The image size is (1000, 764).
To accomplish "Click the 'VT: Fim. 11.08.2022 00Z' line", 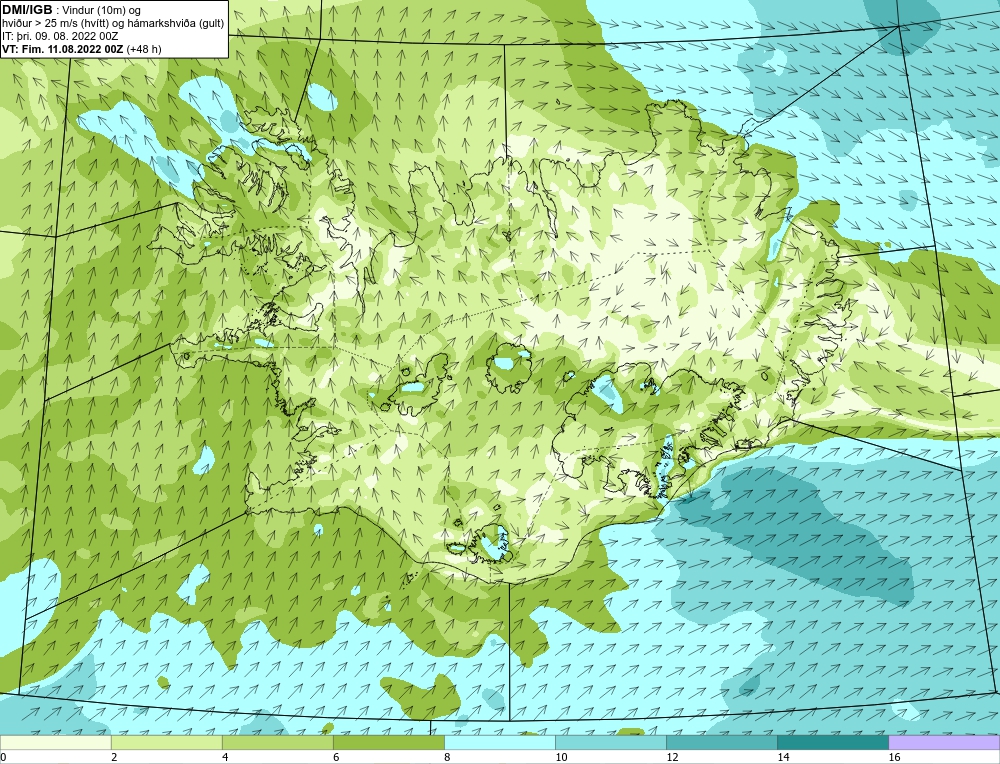I will pyautogui.click(x=63, y=49).
